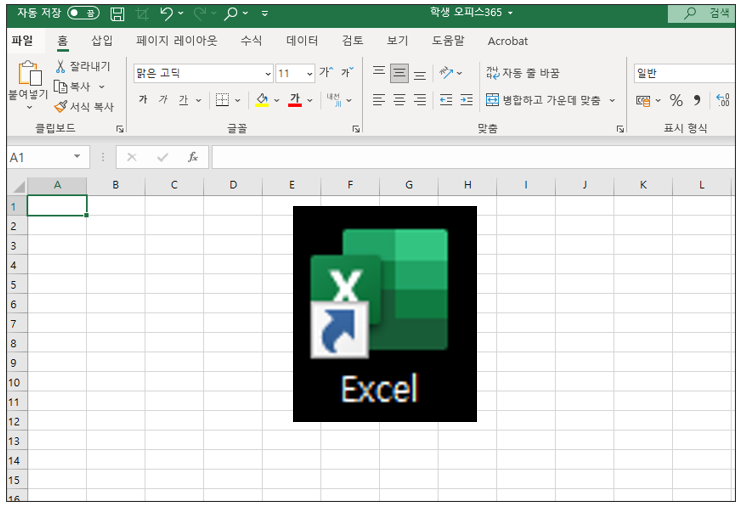Click the formula bar input field
Viewport: 740px width, 506px height.
point(473,157)
